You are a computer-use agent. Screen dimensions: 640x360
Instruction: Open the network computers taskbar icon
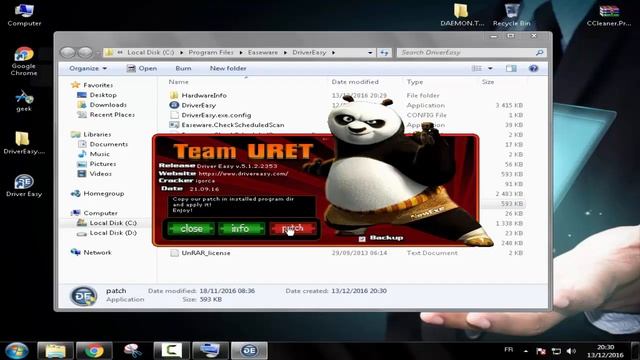(x=210, y=351)
